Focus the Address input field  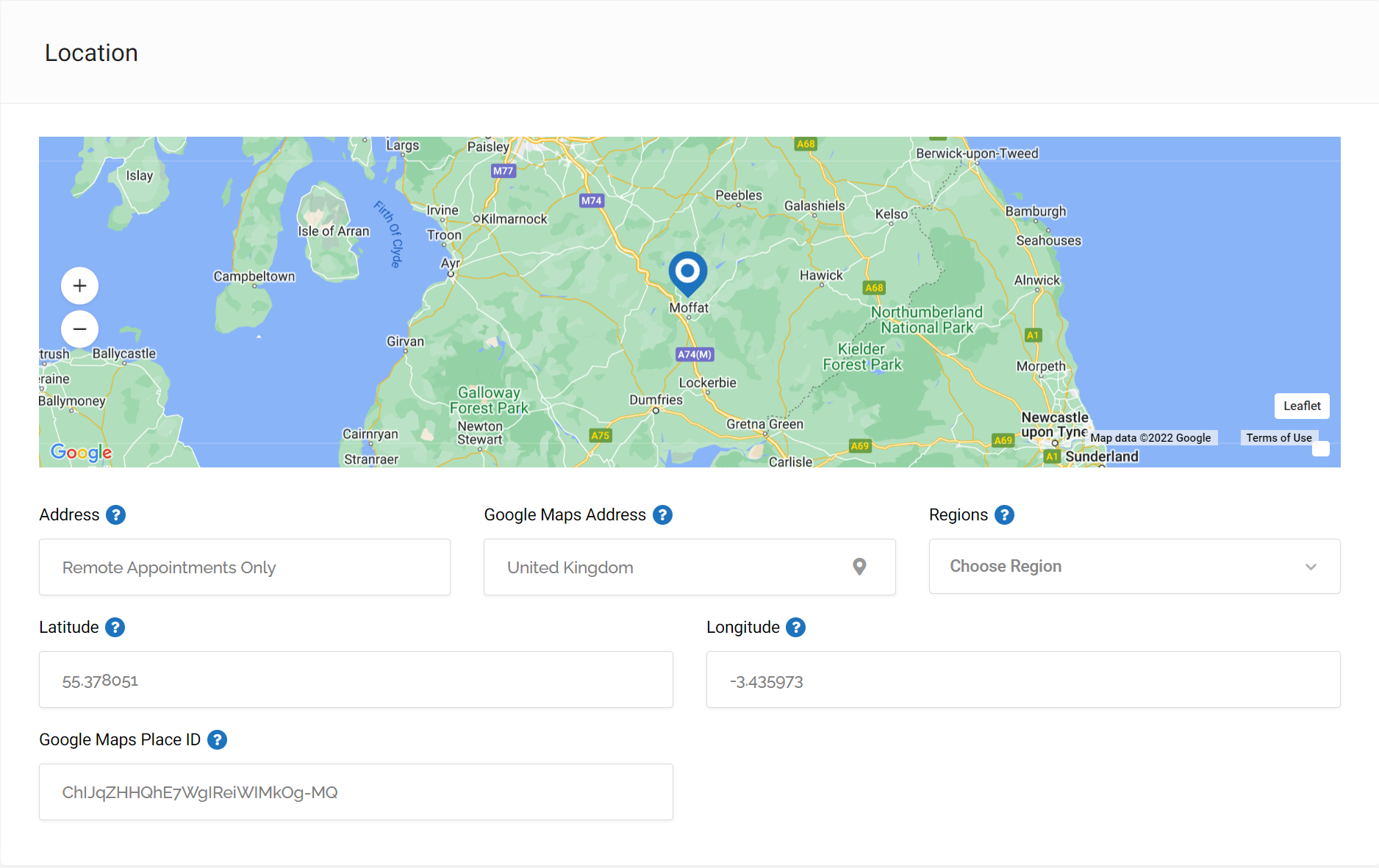tap(244, 567)
